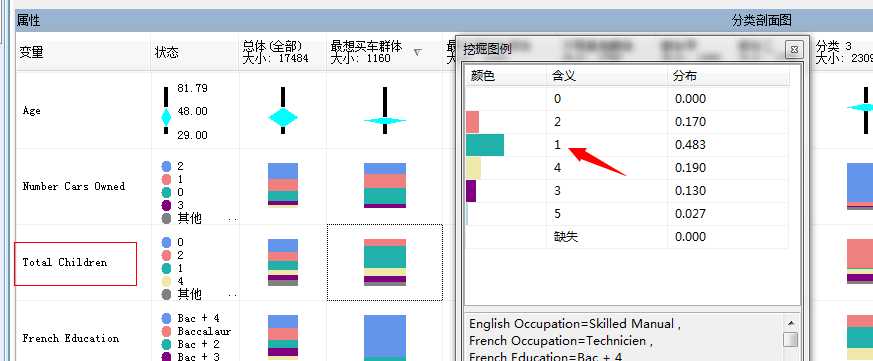Select the 0.190 distribution value

(690, 168)
